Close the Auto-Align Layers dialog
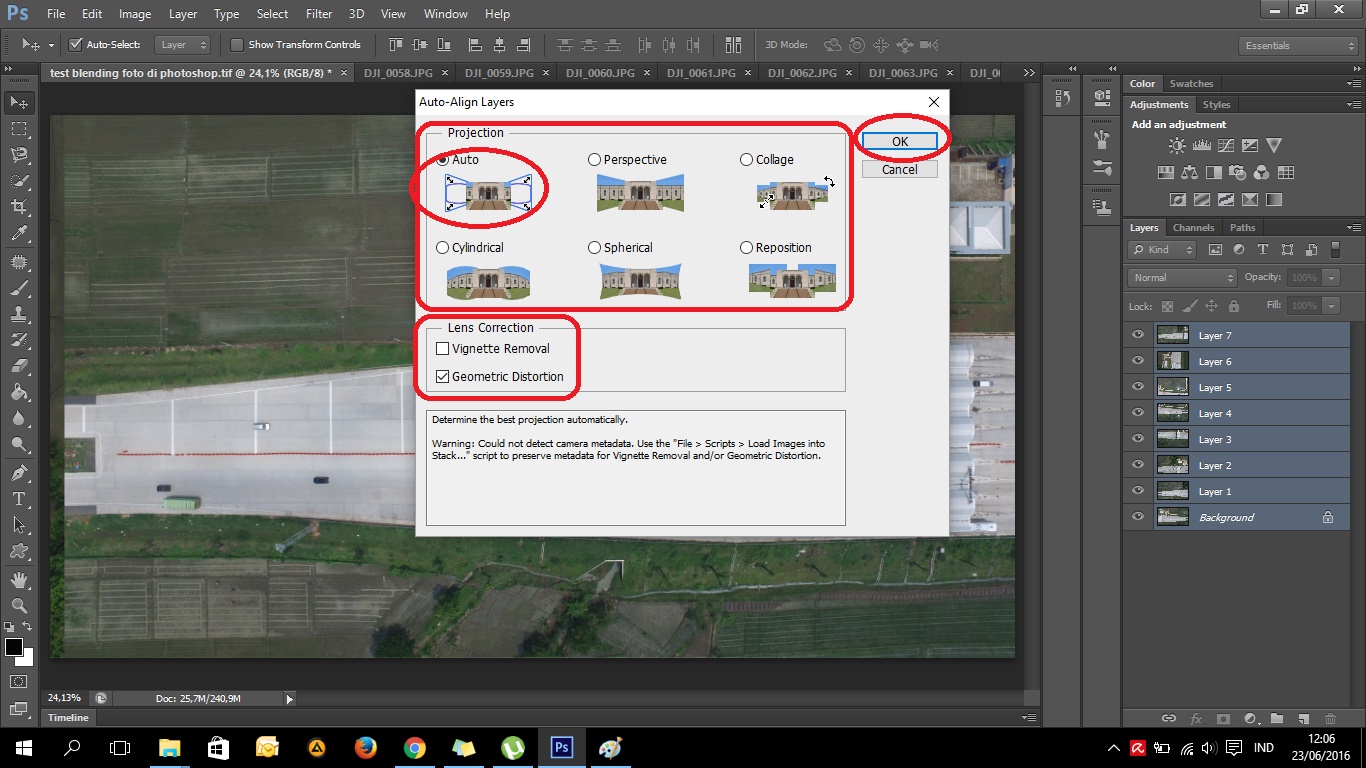The height and width of the screenshot is (768, 1366). point(934,102)
